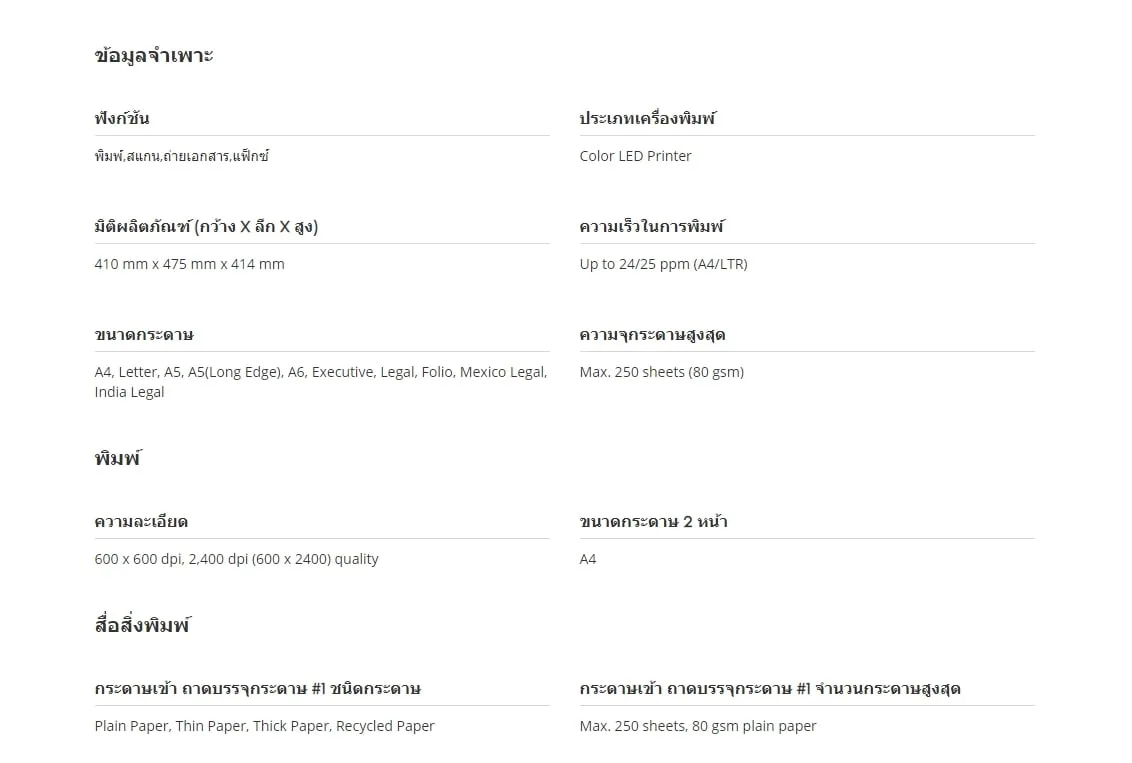Select the Color LED Printer text
This screenshot has width=1132, height=763.
[635, 156]
